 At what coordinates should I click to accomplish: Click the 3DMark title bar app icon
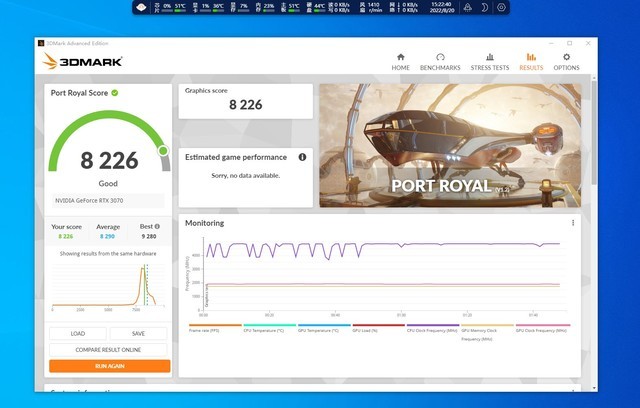pyautogui.click(x=41, y=43)
